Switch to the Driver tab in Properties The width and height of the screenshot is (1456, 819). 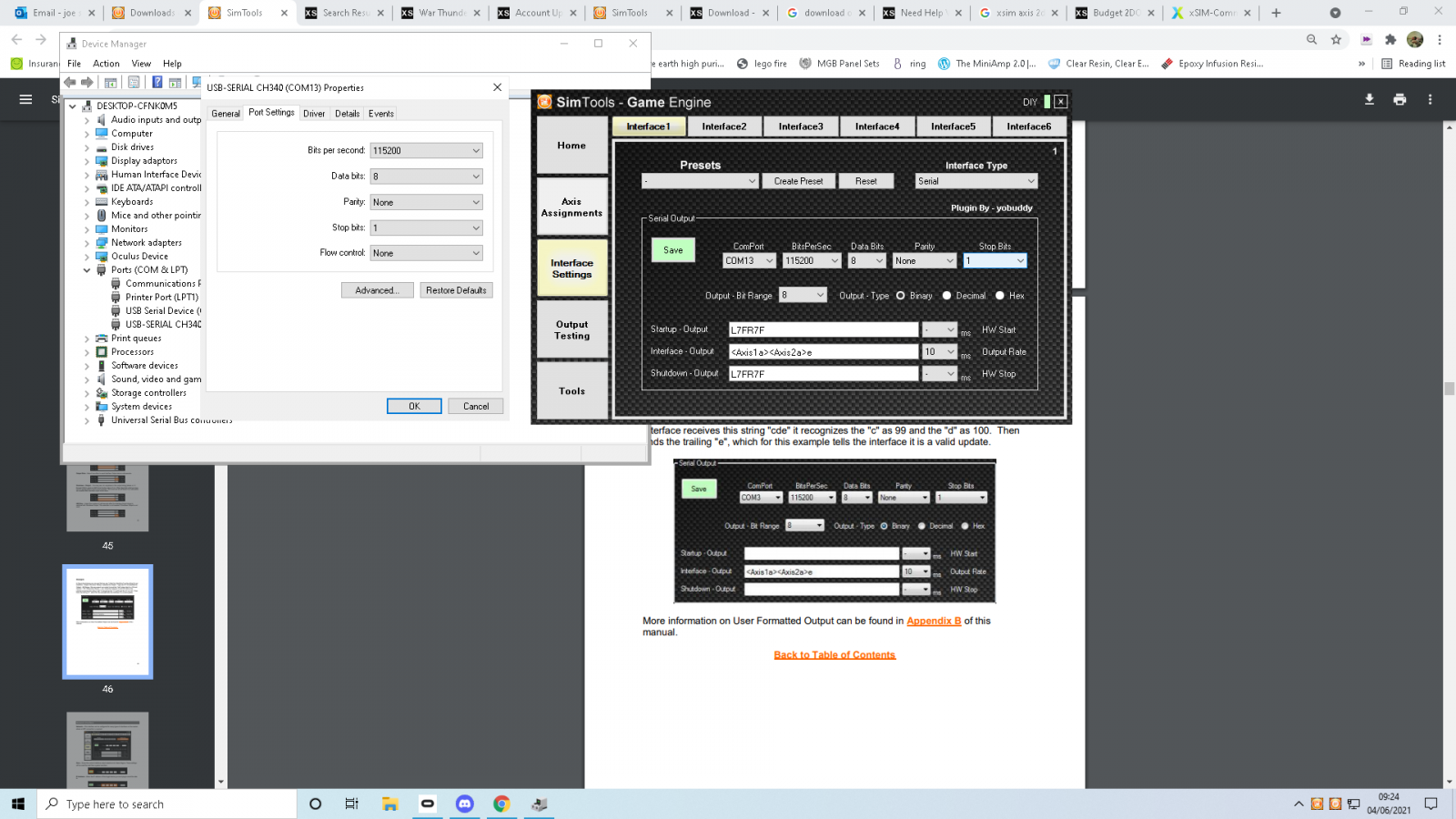pyautogui.click(x=314, y=114)
